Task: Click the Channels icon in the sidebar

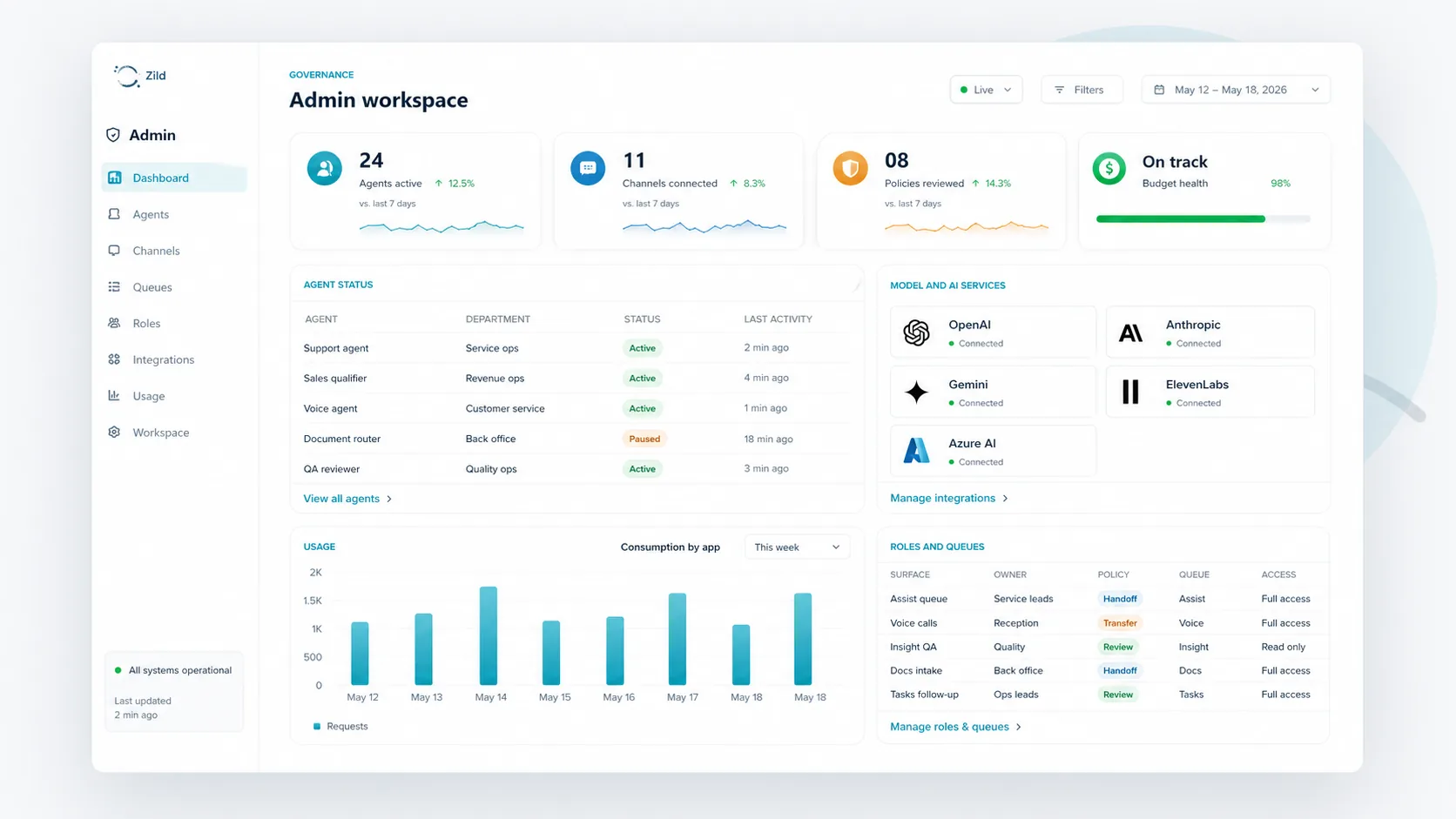Action: pos(114,251)
